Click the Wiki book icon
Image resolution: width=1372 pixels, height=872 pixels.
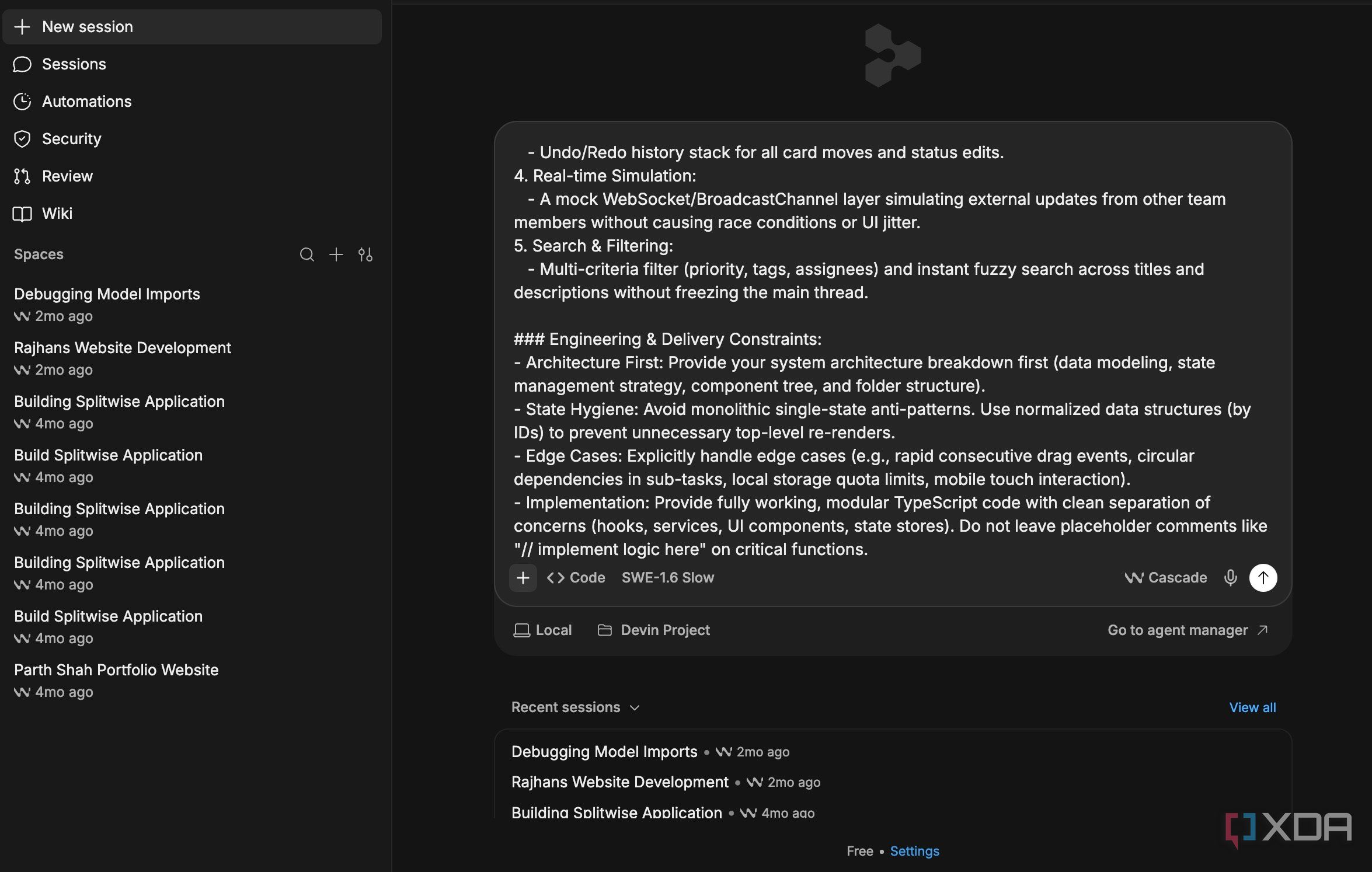point(22,214)
